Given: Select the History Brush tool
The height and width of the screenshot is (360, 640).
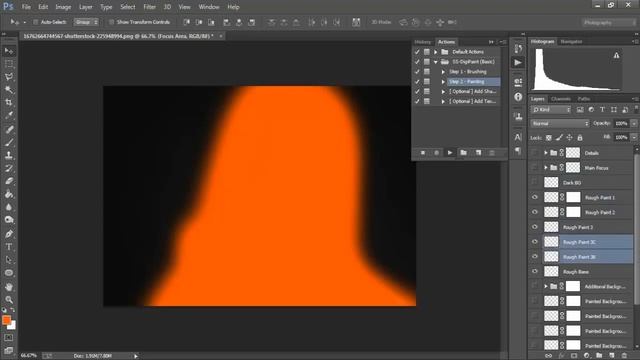Looking at the screenshot, I should coord(9,168).
